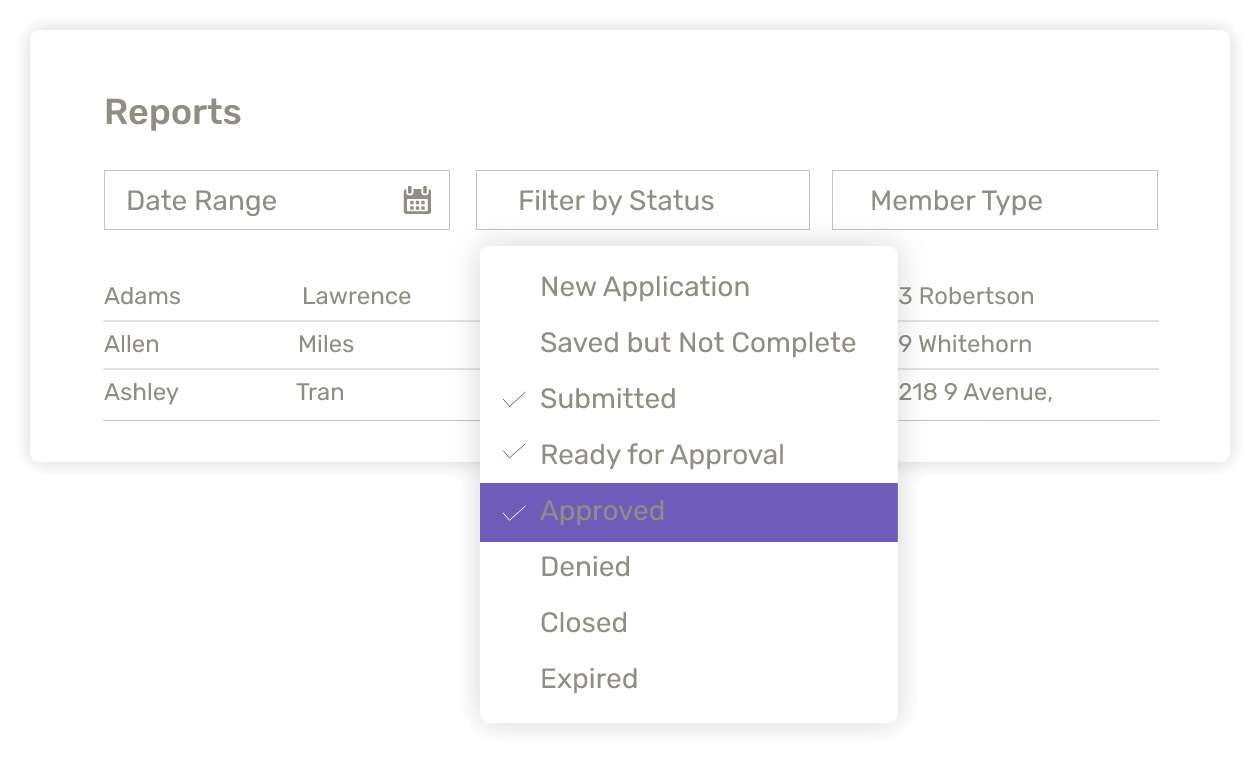Click the highlighted Approved option
The image size is (1260, 768).
coord(688,512)
